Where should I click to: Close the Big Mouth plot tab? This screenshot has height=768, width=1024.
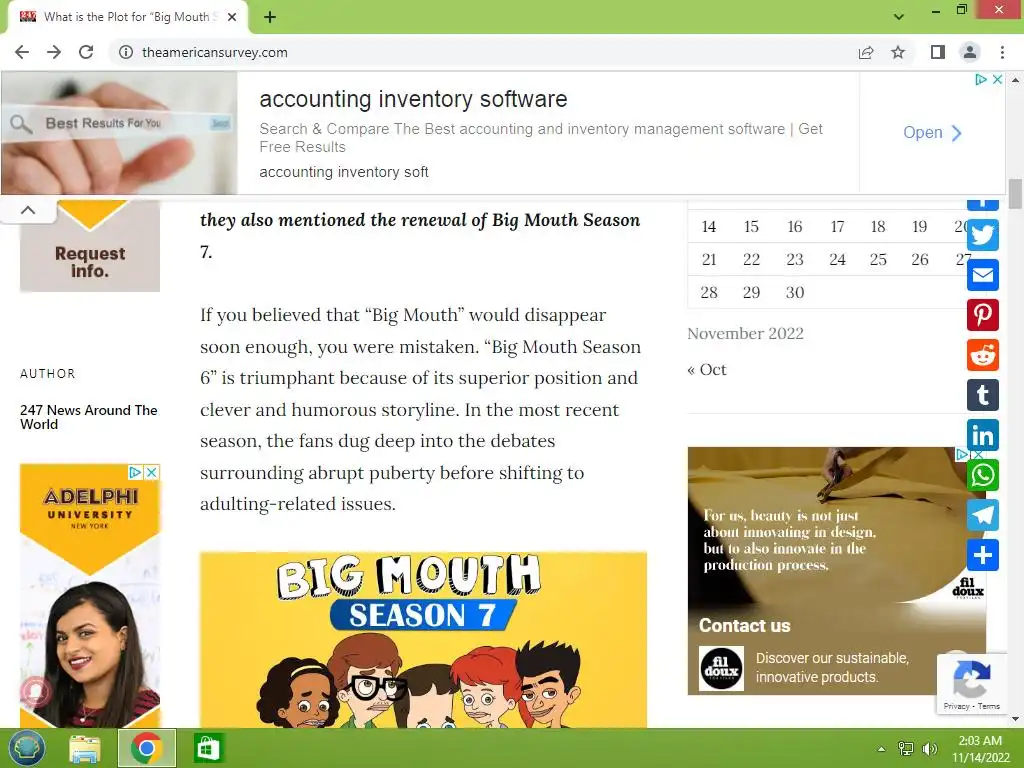pyautogui.click(x=232, y=17)
